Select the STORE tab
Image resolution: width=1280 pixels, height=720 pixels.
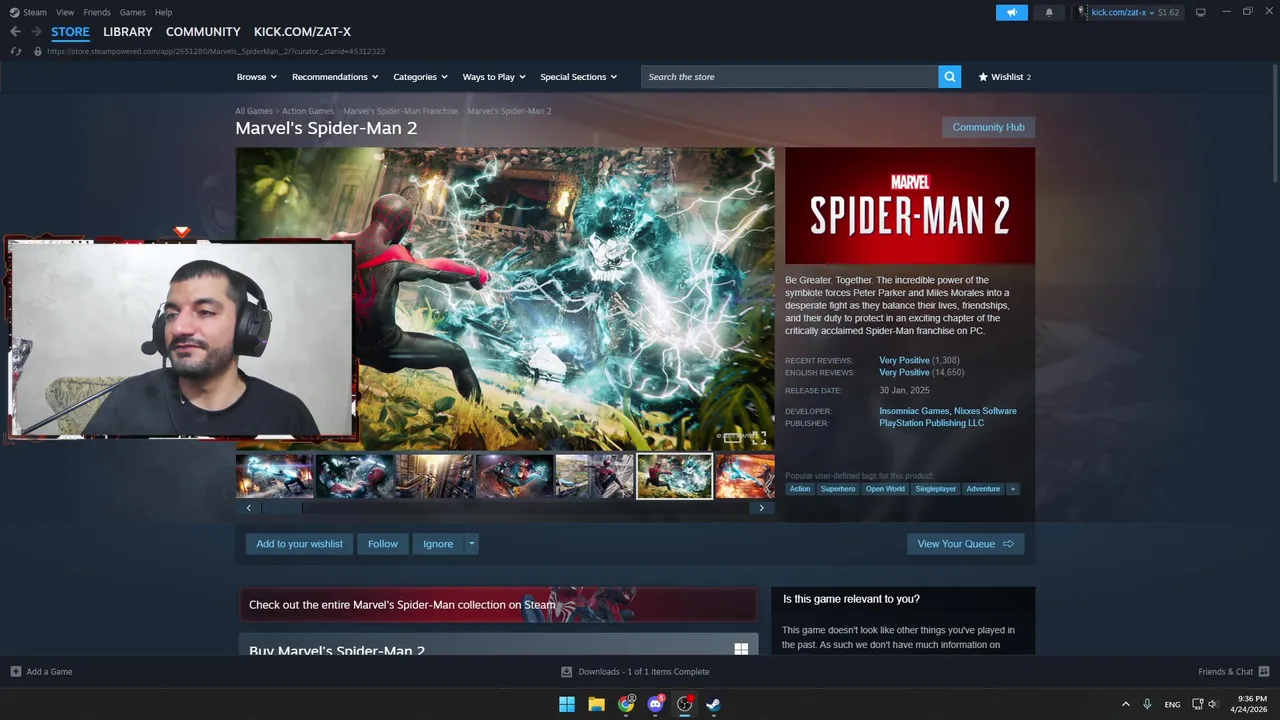pyautogui.click(x=70, y=32)
